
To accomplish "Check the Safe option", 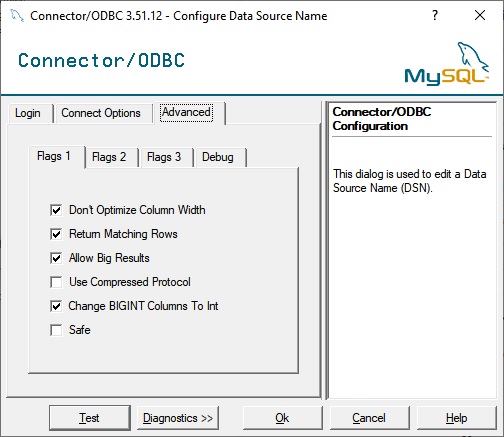I will pos(56,330).
